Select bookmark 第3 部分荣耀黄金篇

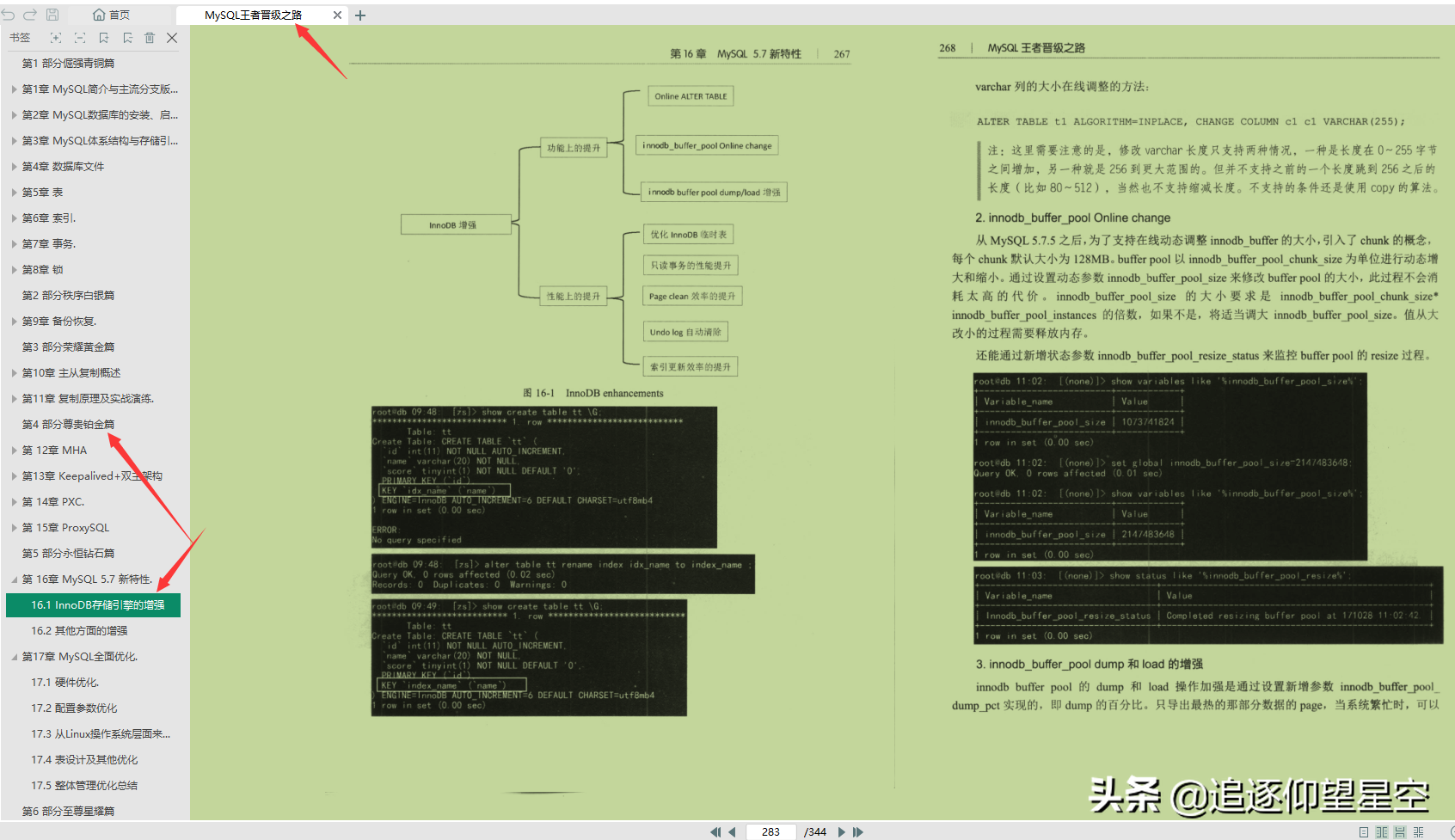[68, 347]
